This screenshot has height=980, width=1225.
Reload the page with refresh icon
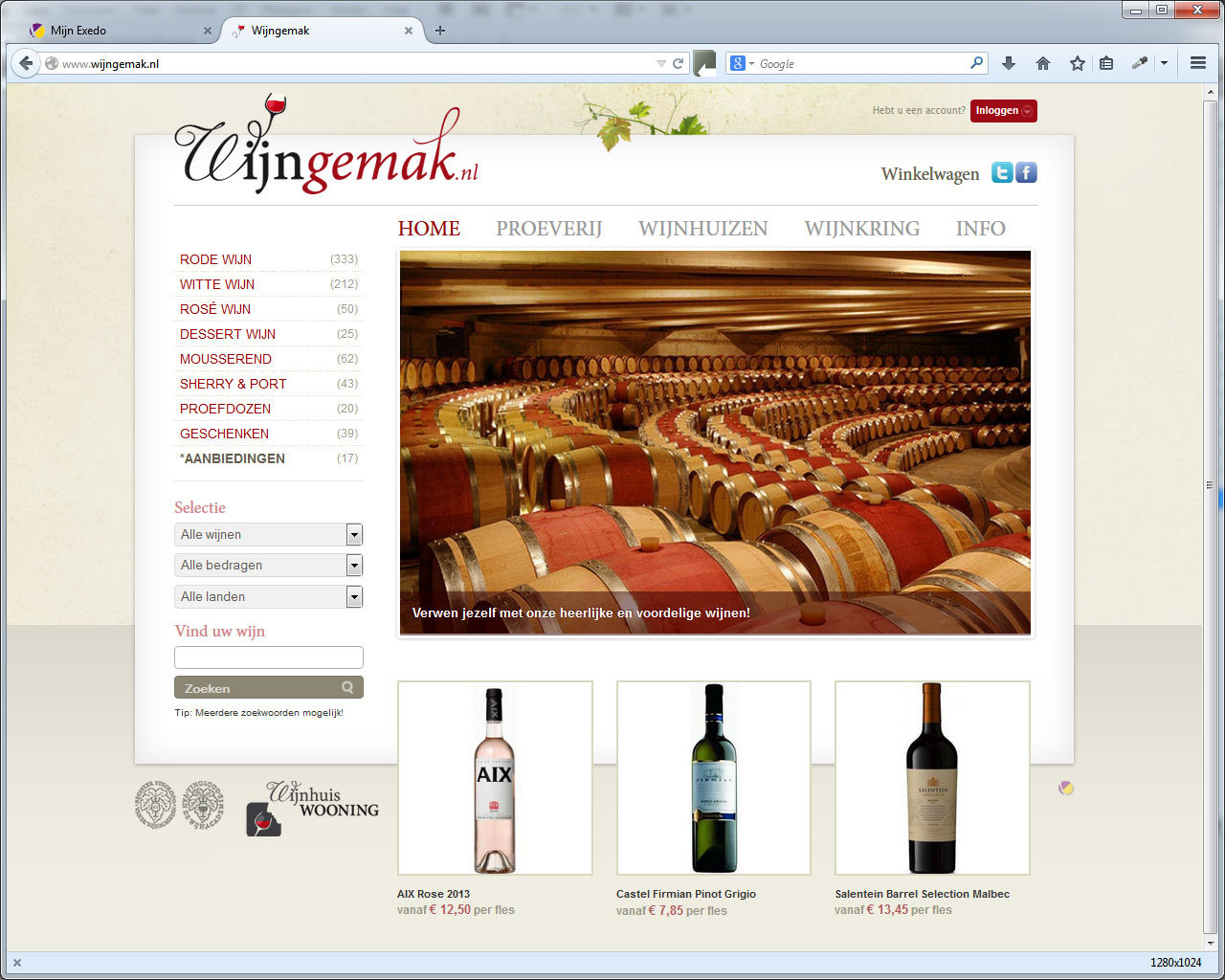(x=679, y=63)
